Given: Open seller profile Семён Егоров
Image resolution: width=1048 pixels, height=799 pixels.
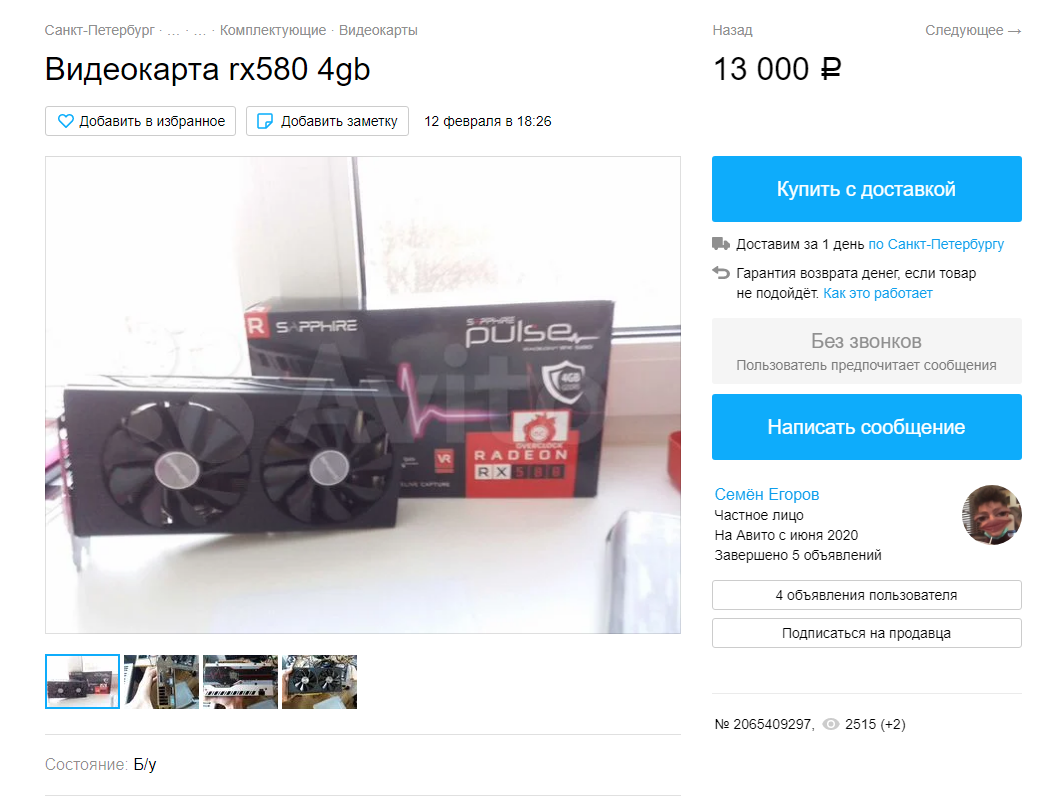Looking at the screenshot, I should pyautogui.click(x=767, y=494).
